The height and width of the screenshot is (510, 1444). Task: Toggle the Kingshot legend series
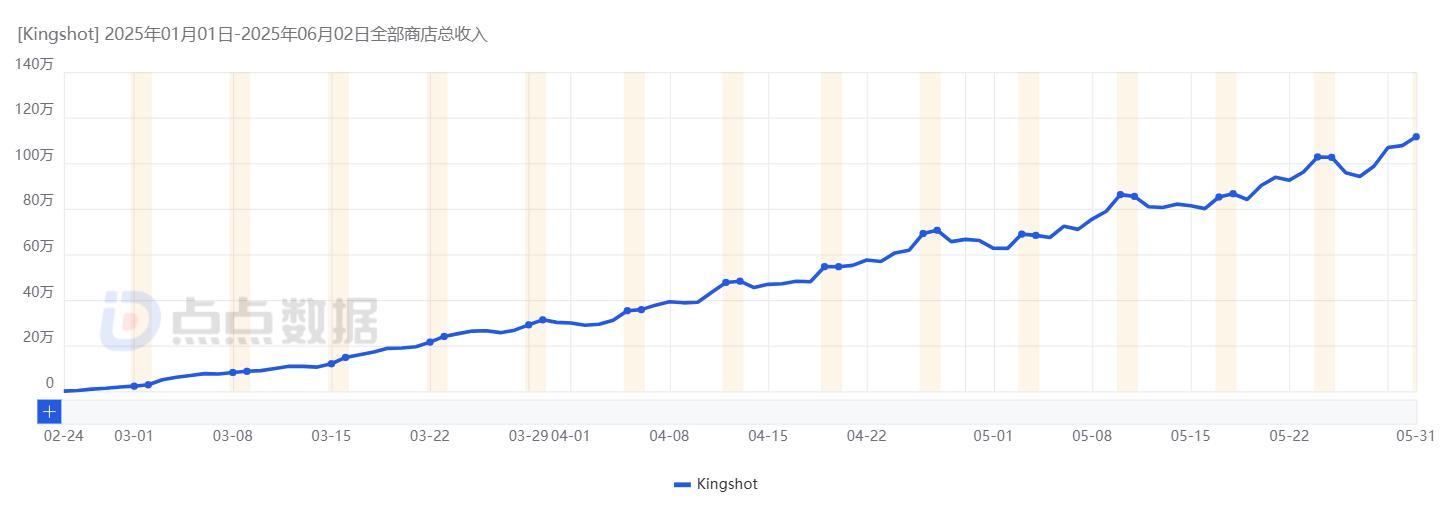point(716,484)
